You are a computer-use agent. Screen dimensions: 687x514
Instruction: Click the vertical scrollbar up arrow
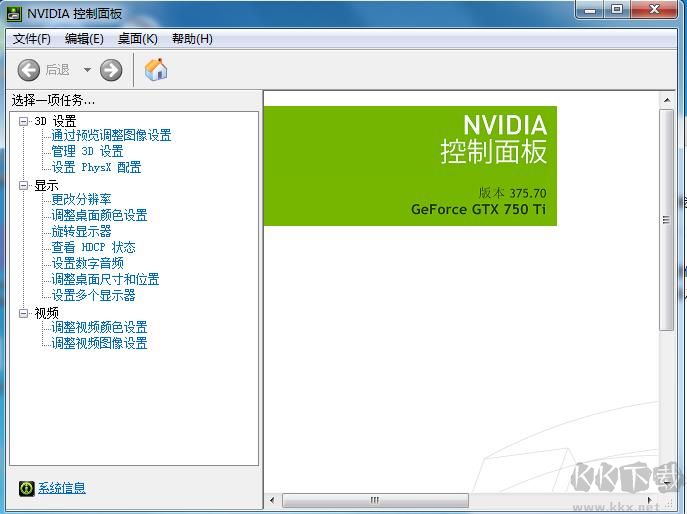click(x=666, y=101)
